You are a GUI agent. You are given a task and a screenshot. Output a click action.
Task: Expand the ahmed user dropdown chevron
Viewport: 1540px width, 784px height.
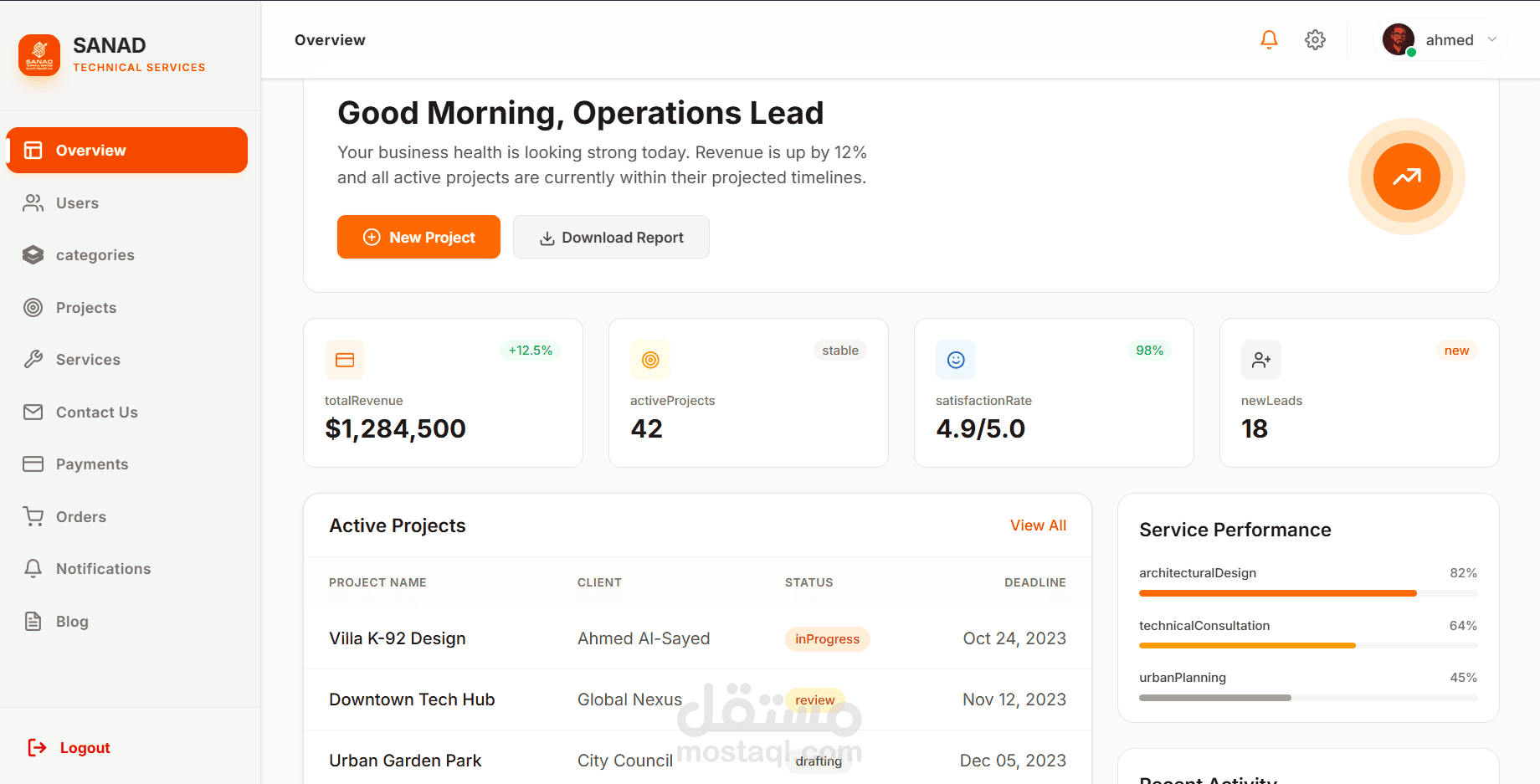1491,39
